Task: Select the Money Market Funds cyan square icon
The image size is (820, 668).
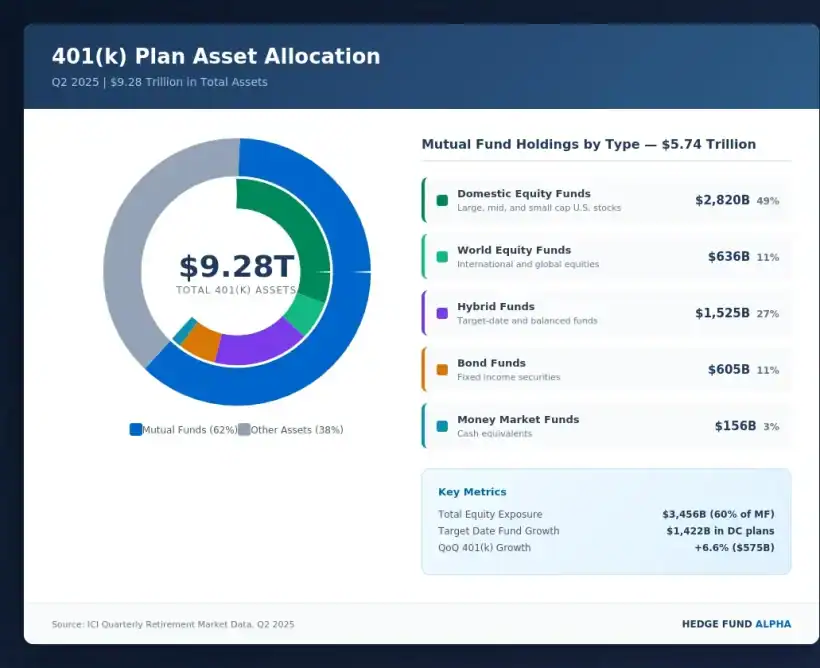Action: pyautogui.click(x=441, y=425)
